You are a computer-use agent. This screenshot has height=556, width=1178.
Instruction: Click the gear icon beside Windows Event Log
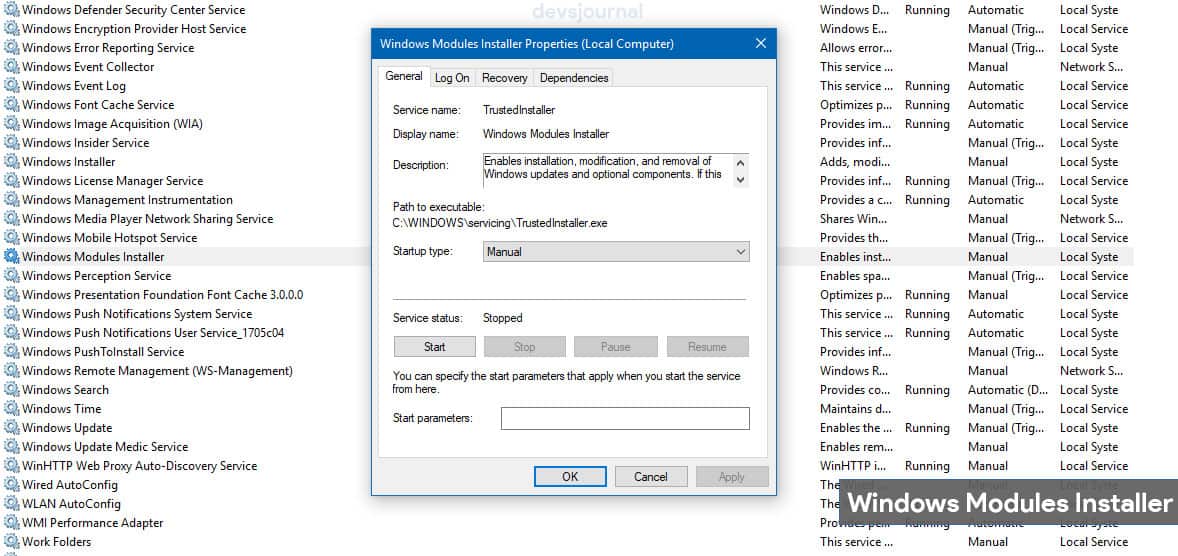click(11, 86)
